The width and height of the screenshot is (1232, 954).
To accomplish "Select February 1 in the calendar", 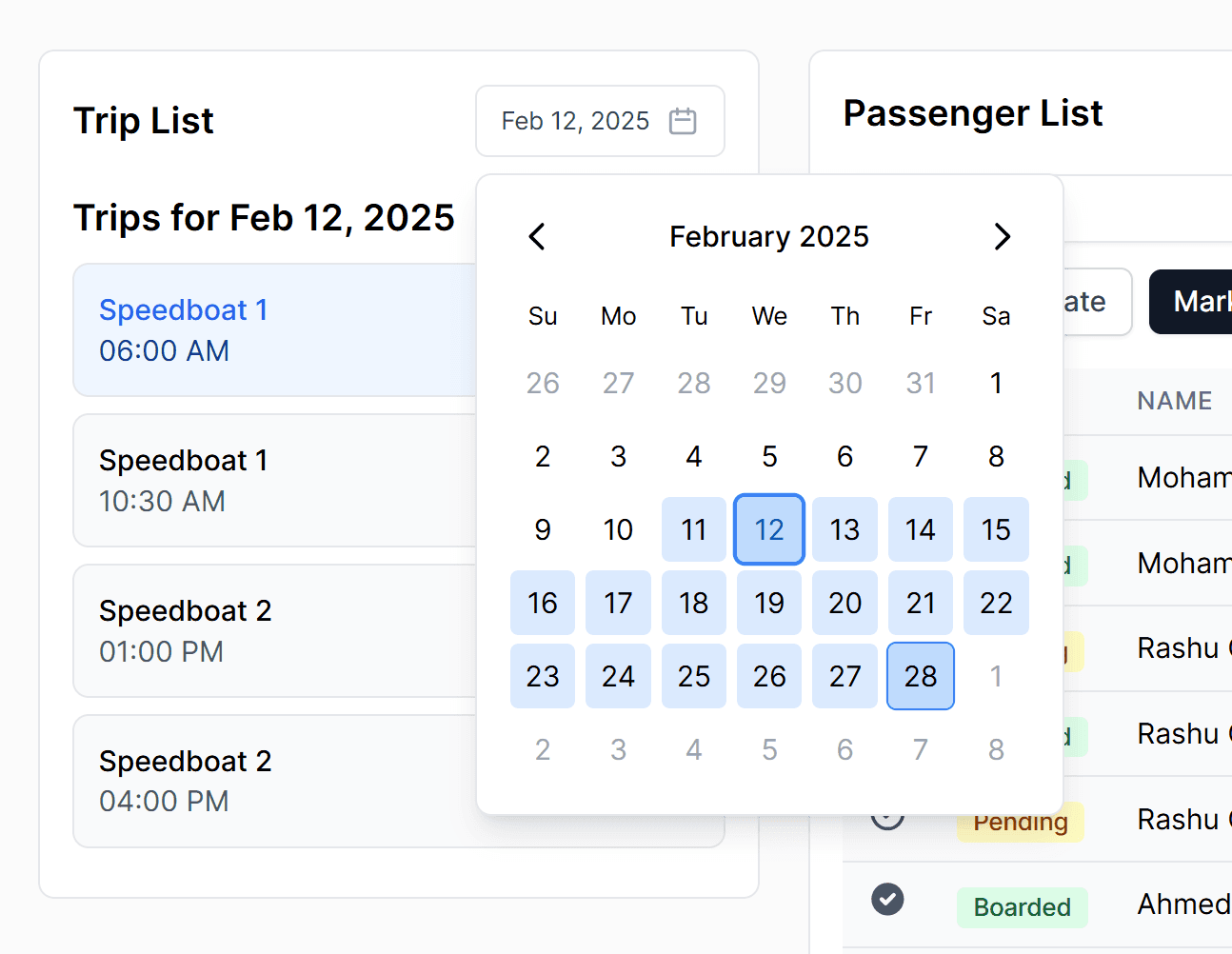I will [x=996, y=383].
